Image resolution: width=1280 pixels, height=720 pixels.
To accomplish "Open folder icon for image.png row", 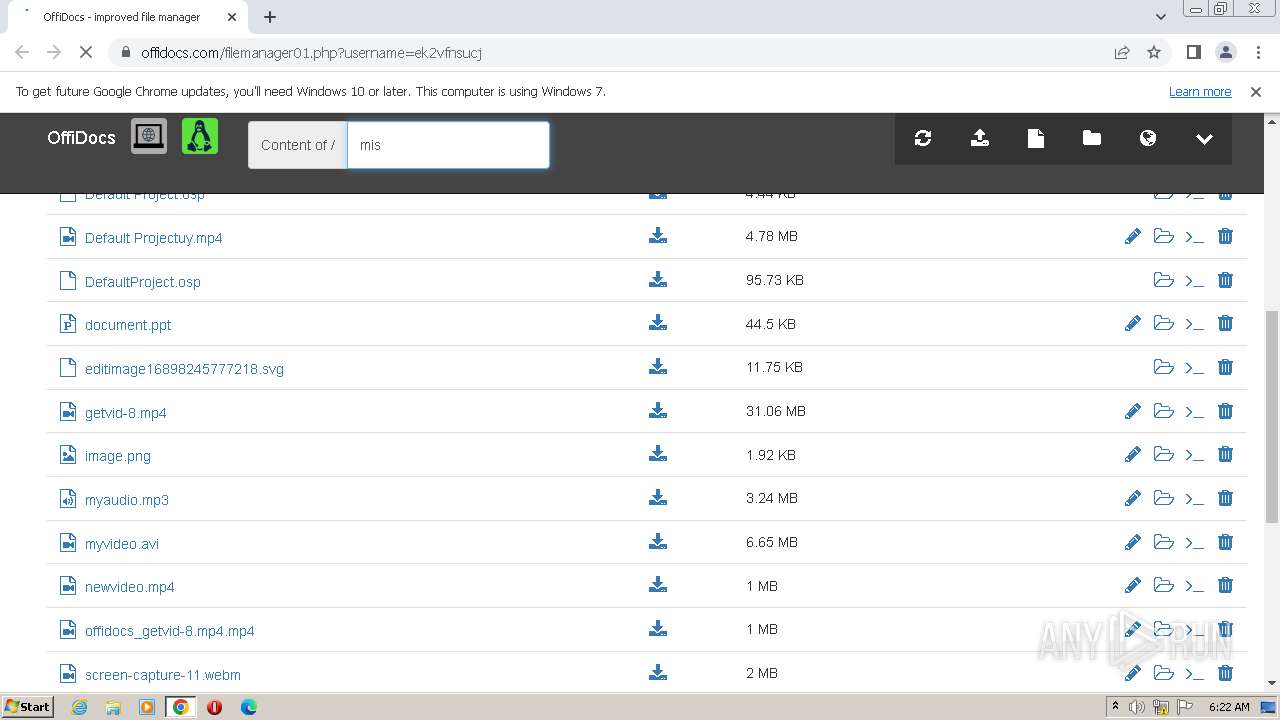I will tap(1163, 454).
